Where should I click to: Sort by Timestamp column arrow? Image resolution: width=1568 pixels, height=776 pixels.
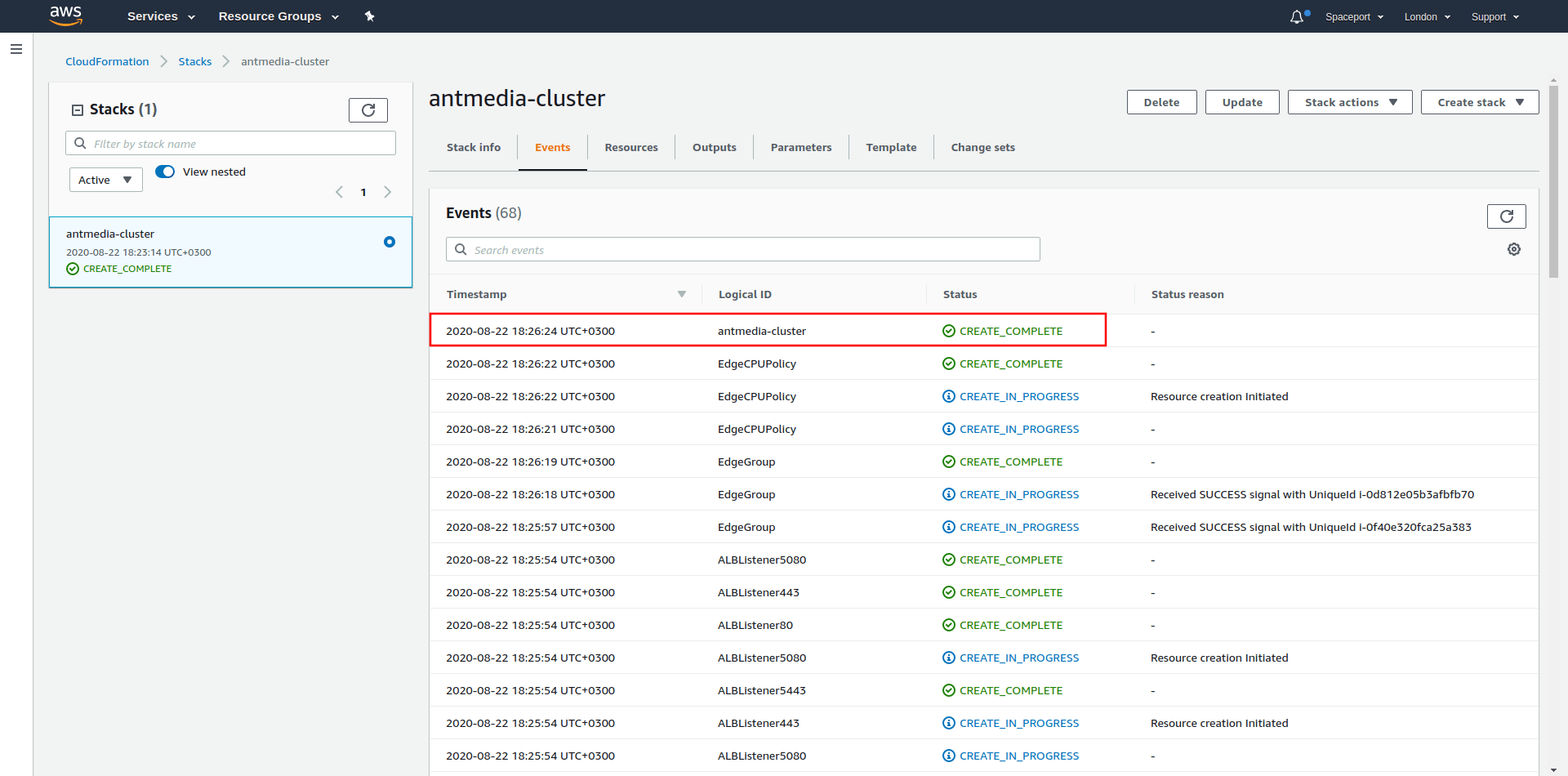tap(682, 294)
